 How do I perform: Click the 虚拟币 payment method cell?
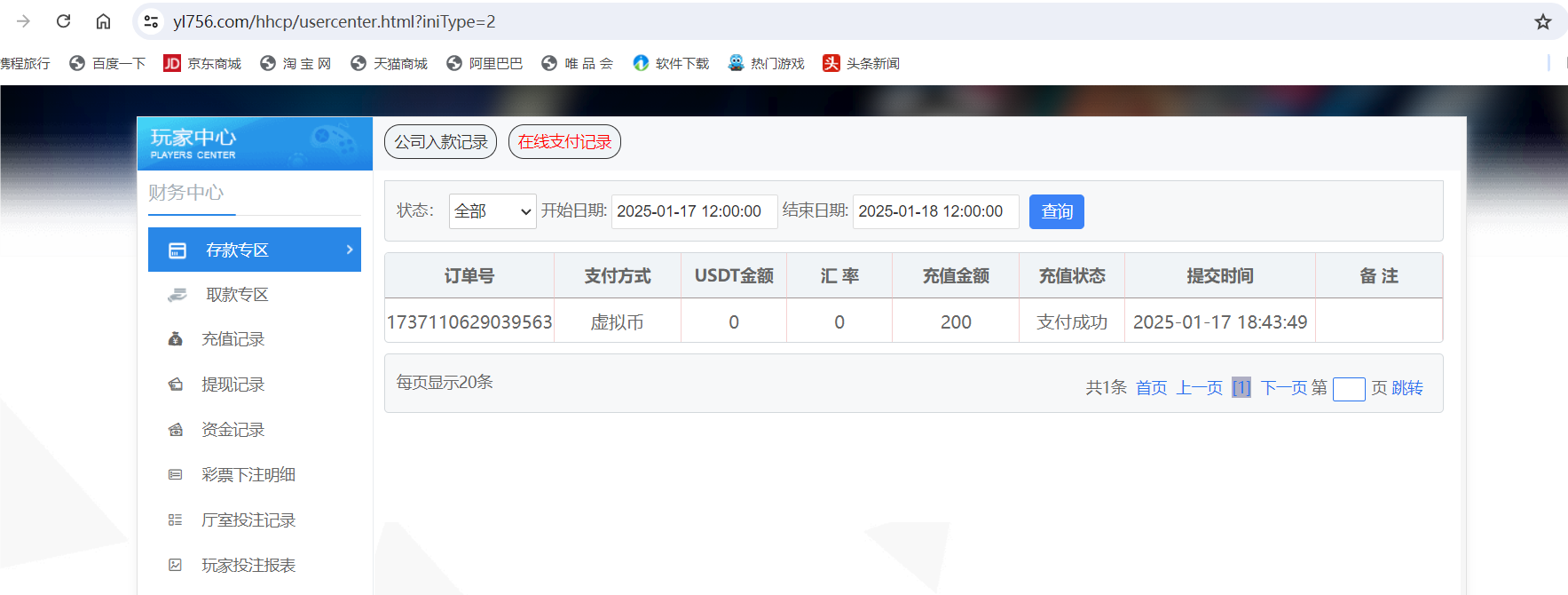[618, 322]
